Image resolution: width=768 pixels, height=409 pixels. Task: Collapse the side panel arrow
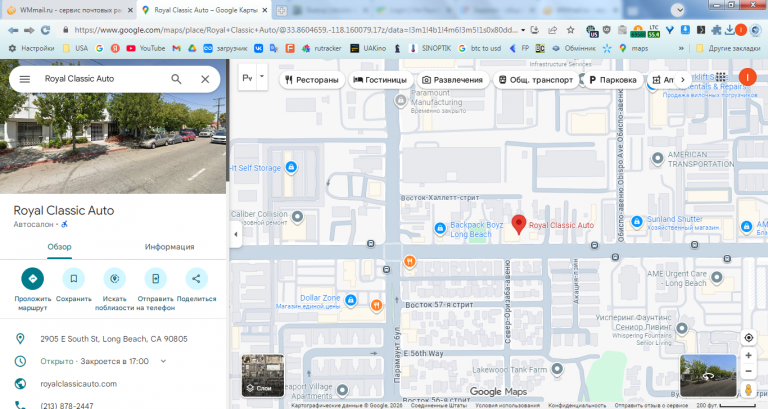[x=236, y=234]
